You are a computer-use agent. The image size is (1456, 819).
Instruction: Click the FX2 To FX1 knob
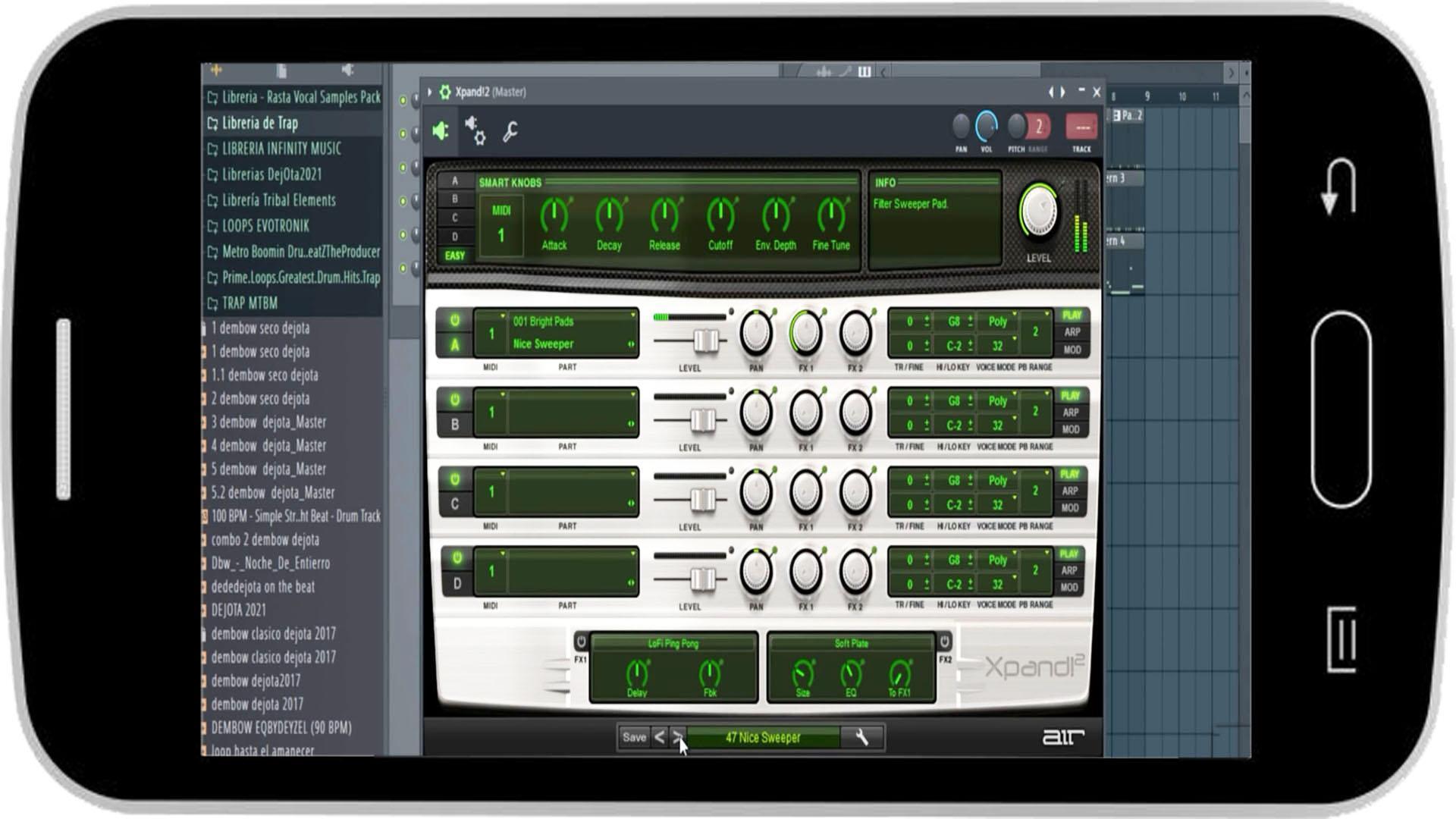pyautogui.click(x=899, y=673)
